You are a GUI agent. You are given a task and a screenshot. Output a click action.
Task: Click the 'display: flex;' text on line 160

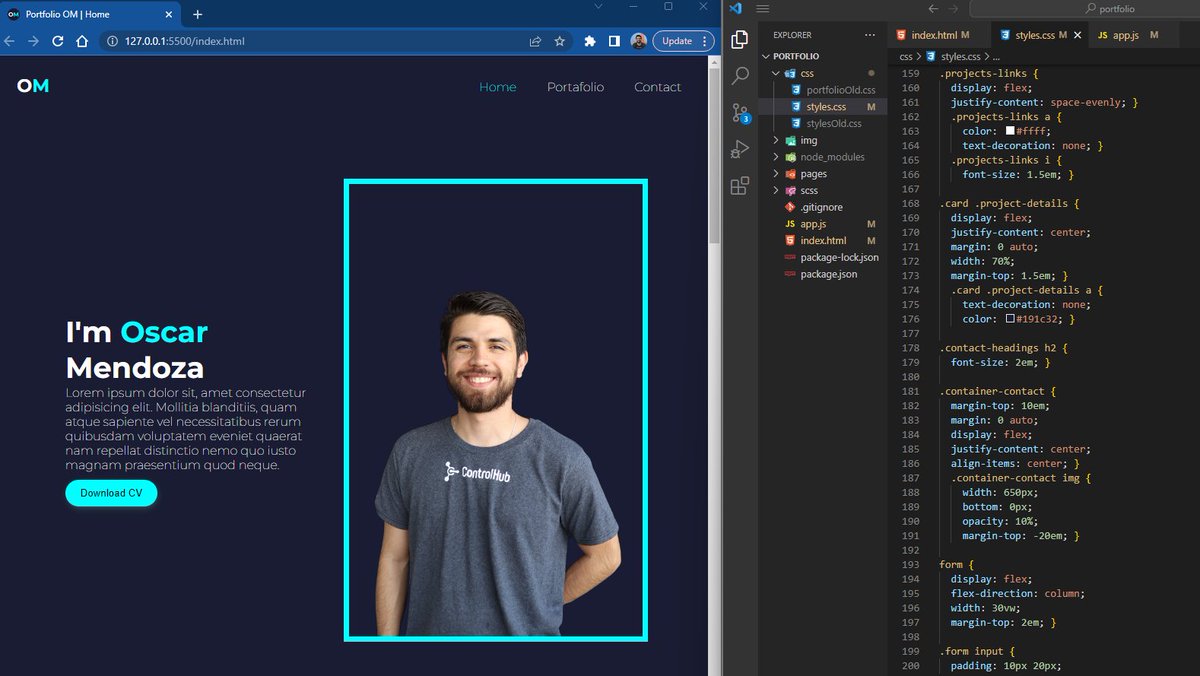click(x=992, y=88)
